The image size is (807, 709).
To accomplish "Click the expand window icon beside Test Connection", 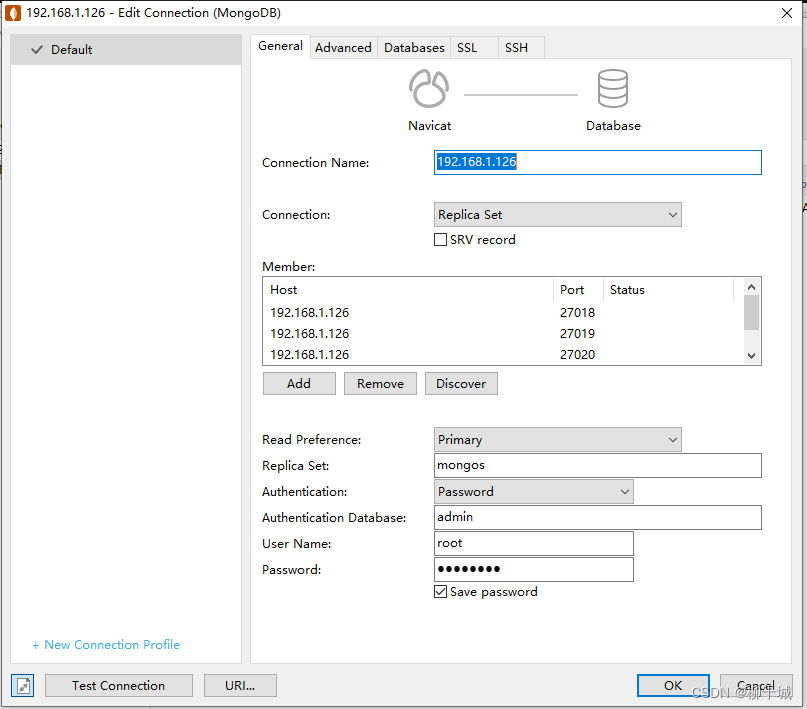I will pos(23,685).
